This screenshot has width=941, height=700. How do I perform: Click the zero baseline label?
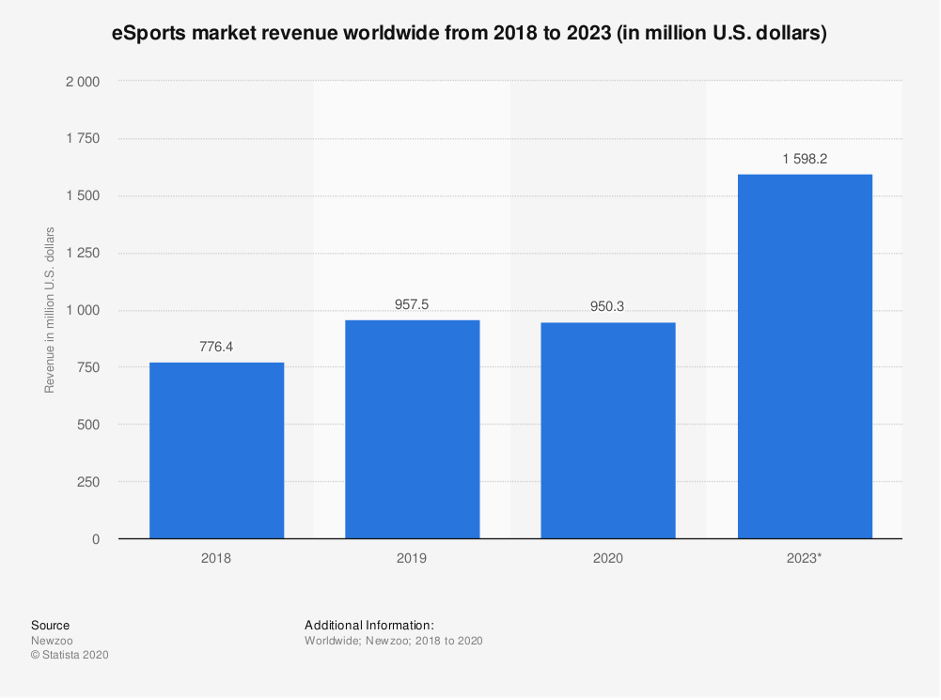[x=96, y=539]
